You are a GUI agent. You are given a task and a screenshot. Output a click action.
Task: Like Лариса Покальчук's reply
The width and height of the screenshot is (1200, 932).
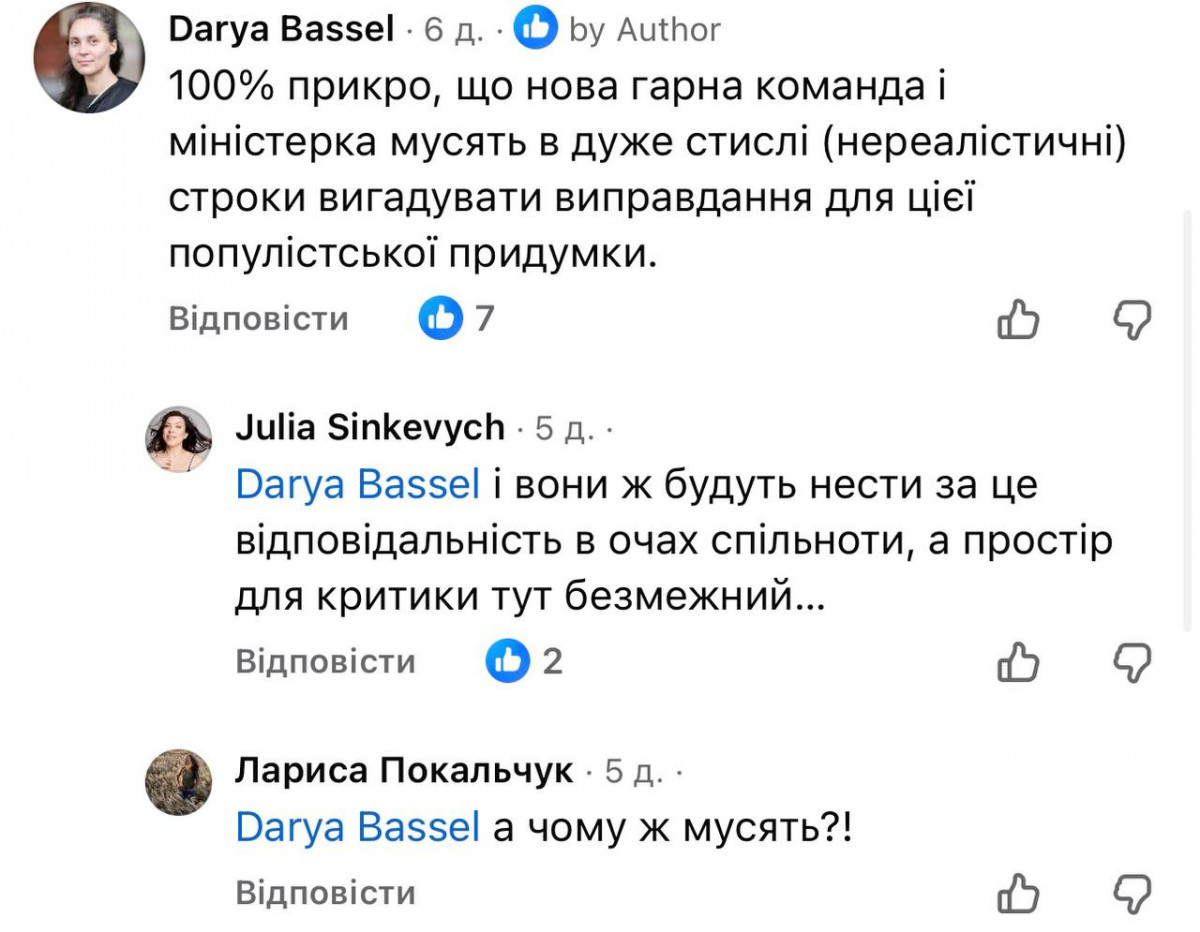(x=1019, y=893)
